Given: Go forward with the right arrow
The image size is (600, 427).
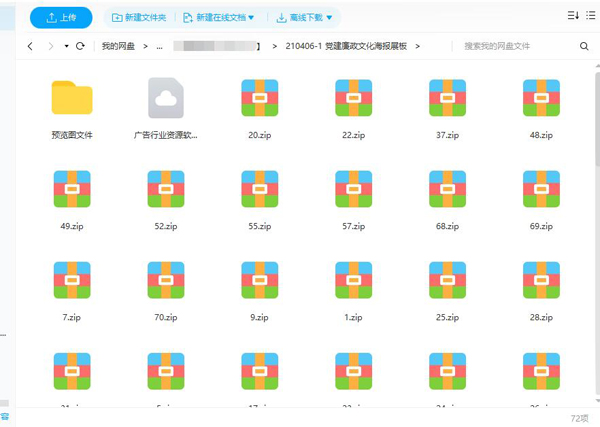Looking at the screenshot, I should click(51, 46).
